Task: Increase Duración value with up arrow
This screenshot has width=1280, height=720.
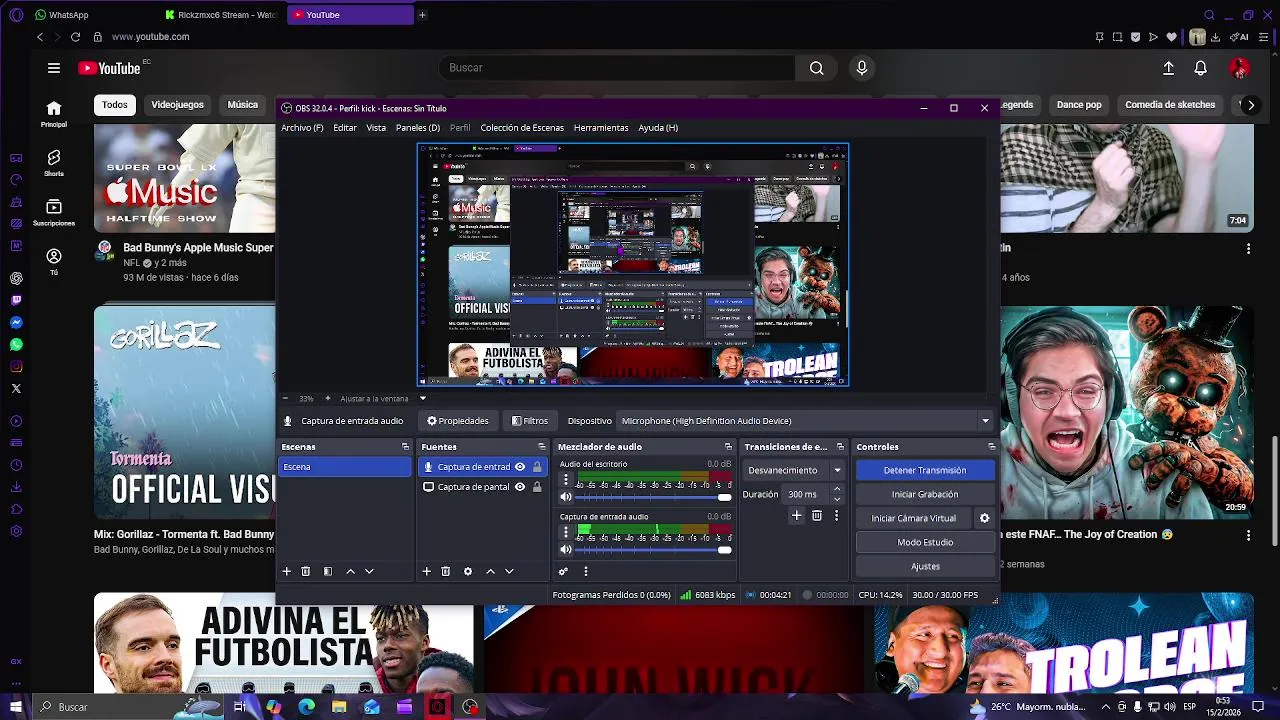Action: [x=837, y=490]
